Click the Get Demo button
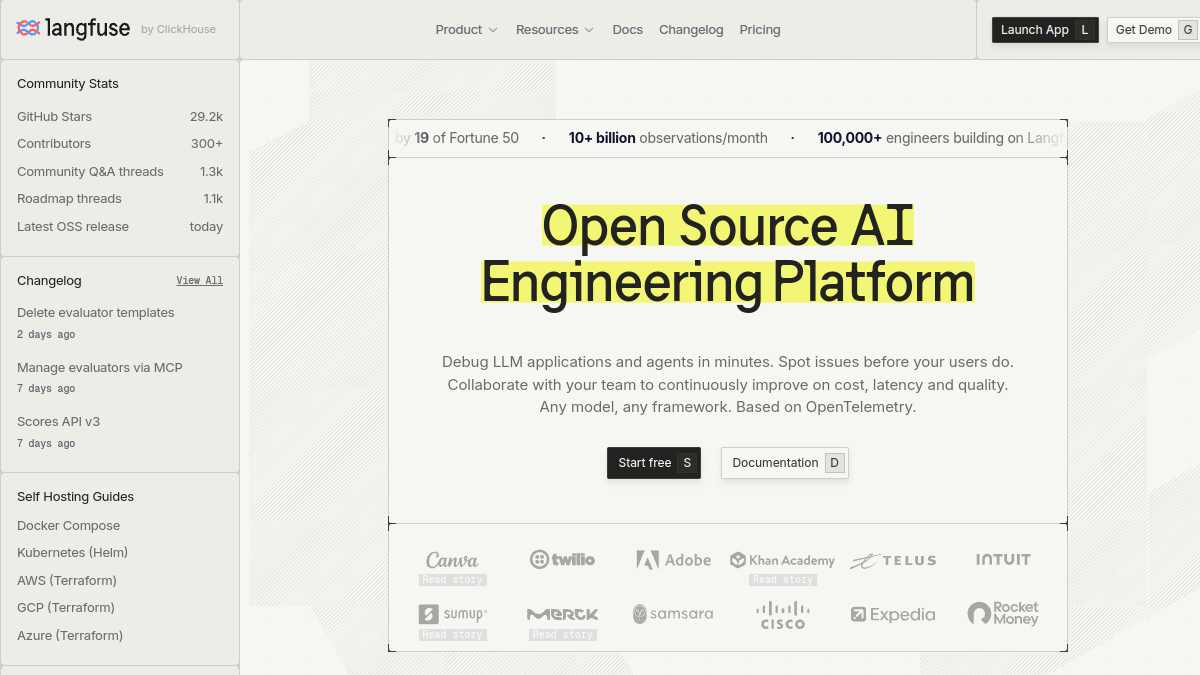Viewport: 1200px width, 675px height. 1152,30
